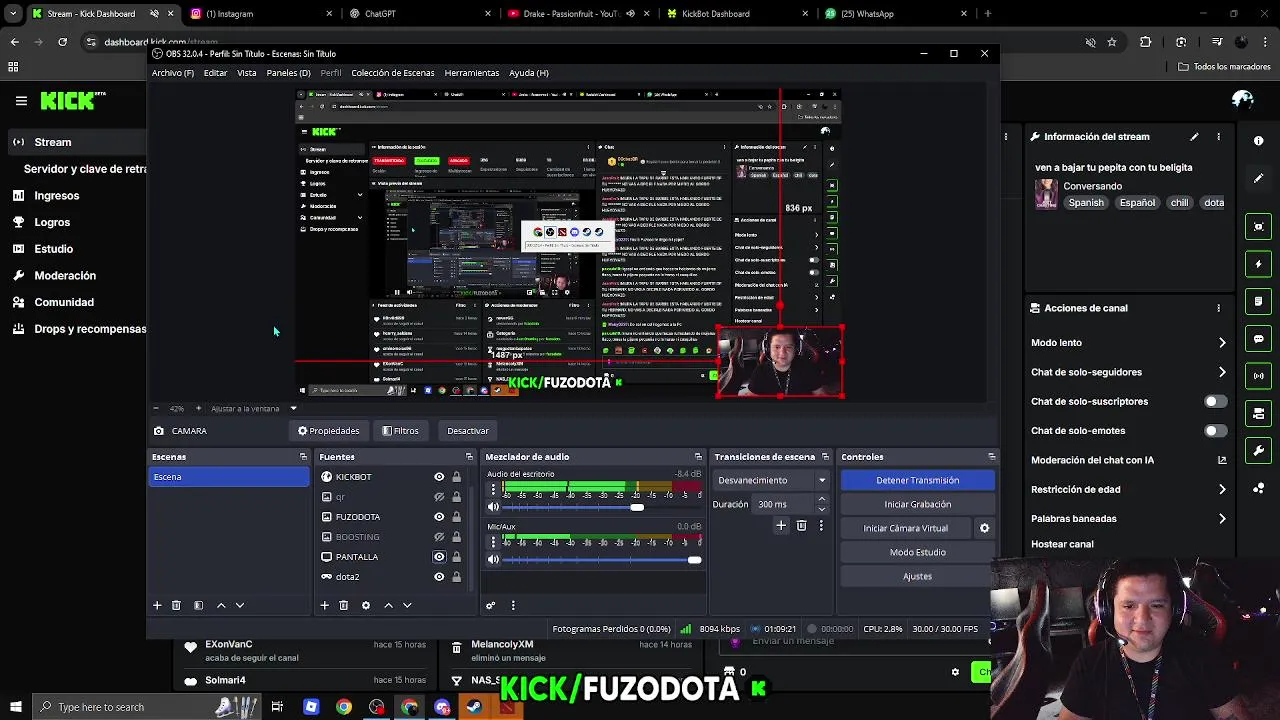This screenshot has width=1280, height=720.
Task: Open preview scaling dropdown next to Ajustar a la ventana
Action: coord(293,408)
